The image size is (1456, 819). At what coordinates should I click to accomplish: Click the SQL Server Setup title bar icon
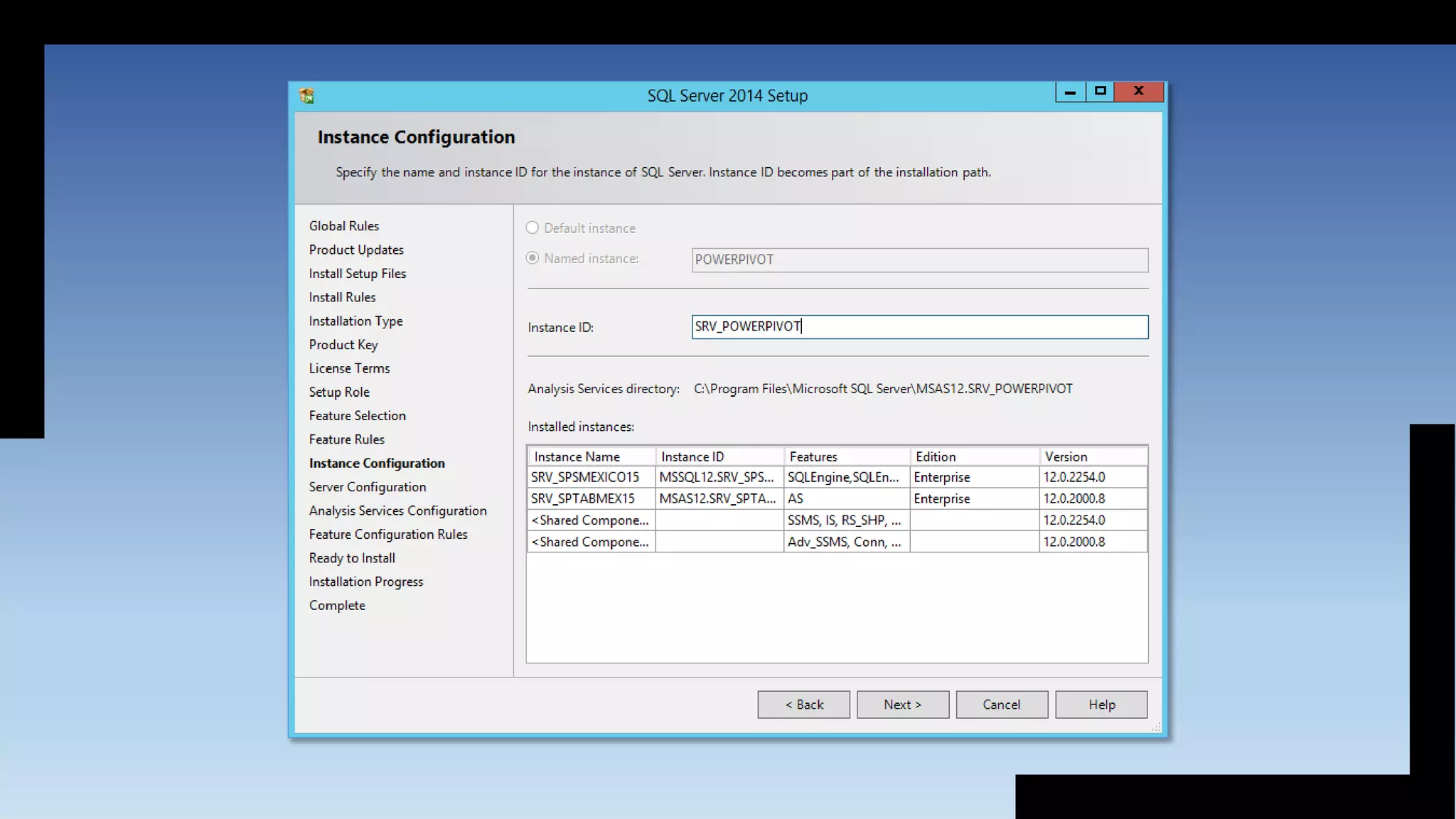(x=306, y=95)
